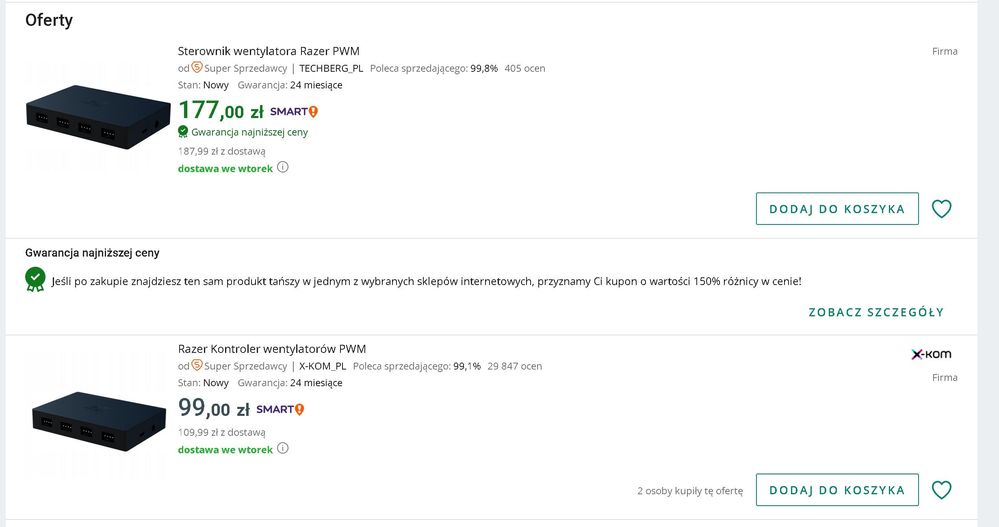
Task: Open X-KOM_PL seller profile
Action: point(322,366)
